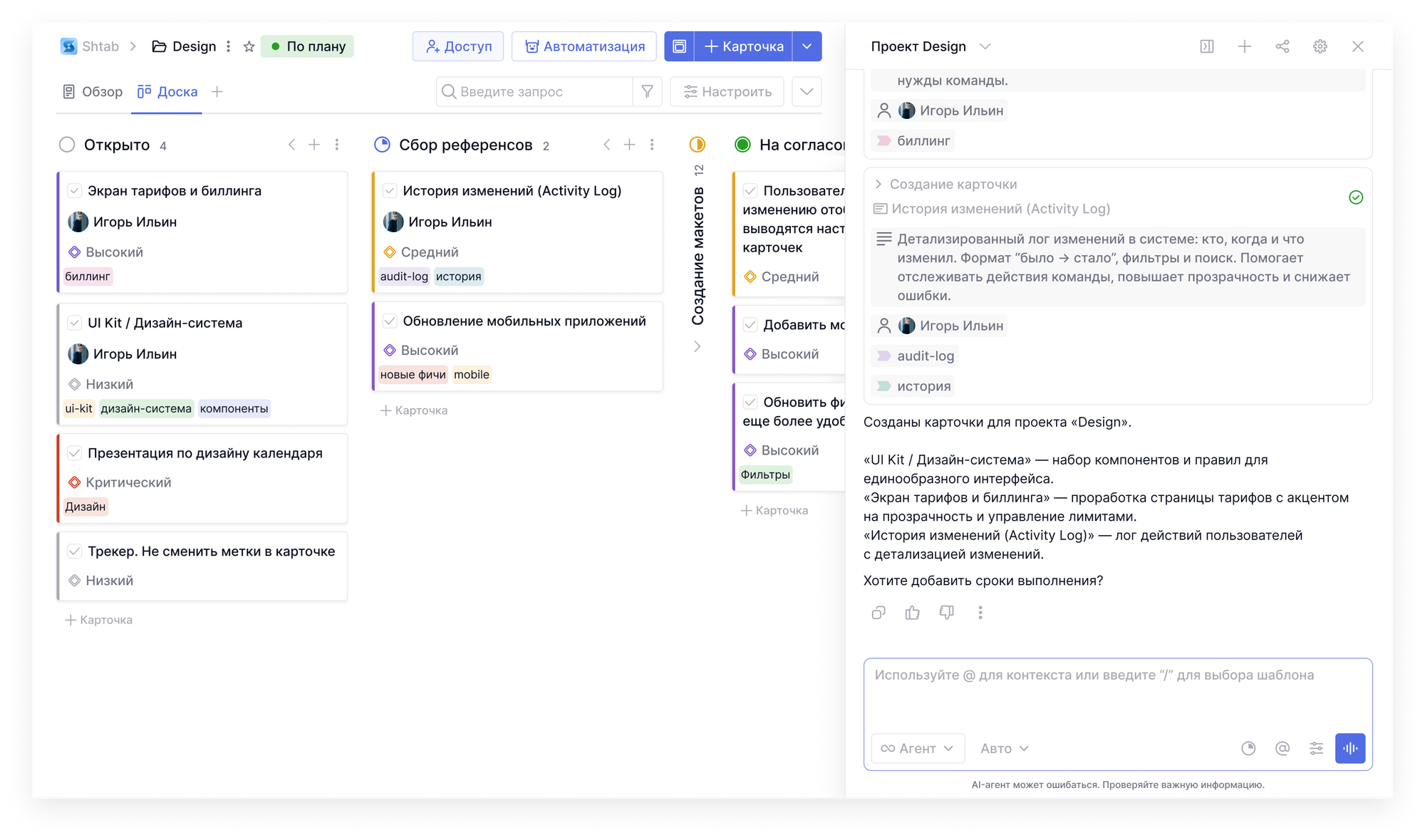Click the Автоматизация button
1425x840 pixels.
click(x=584, y=46)
